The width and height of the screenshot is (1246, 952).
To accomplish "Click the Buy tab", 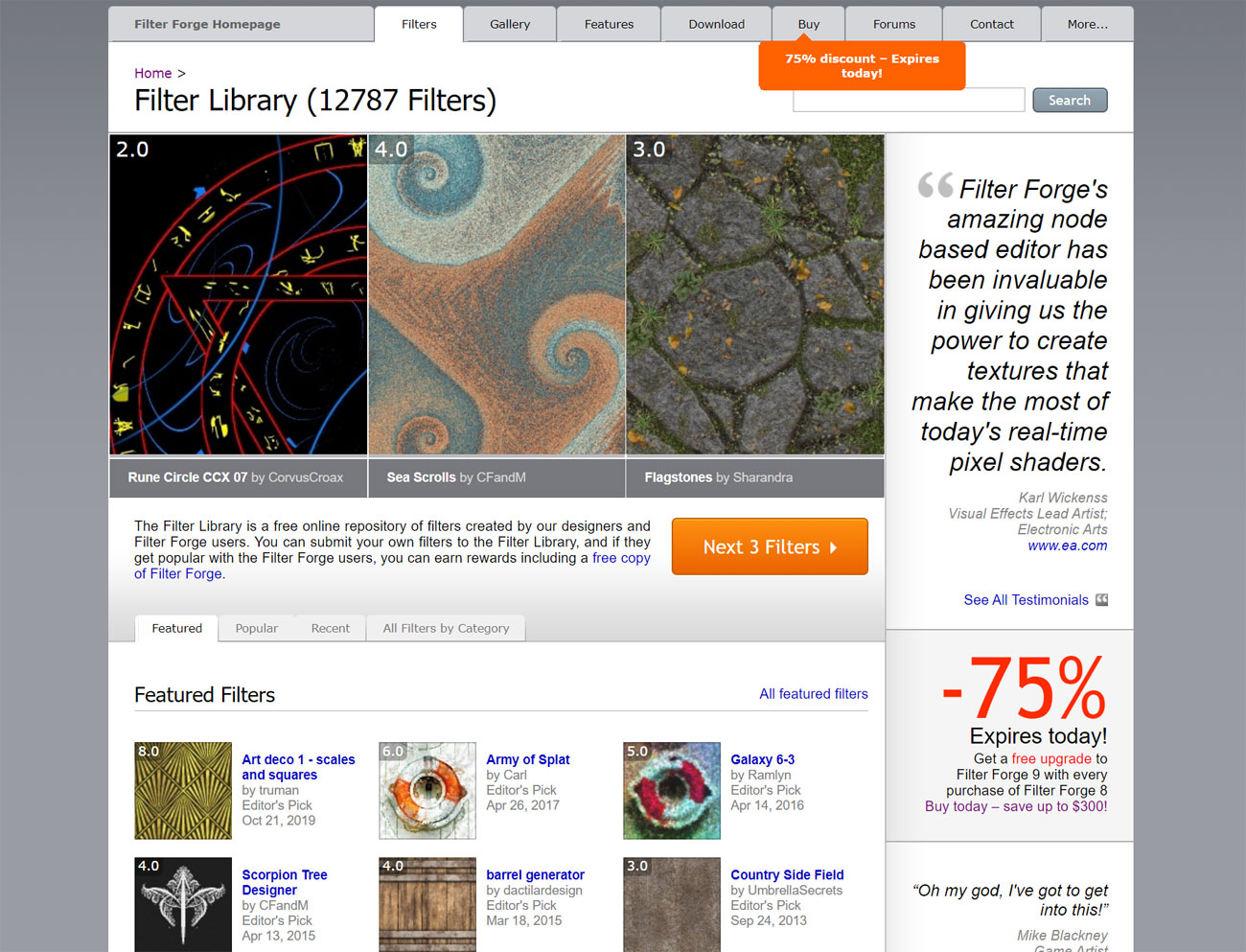I will pyautogui.click(x=809, y=24).
